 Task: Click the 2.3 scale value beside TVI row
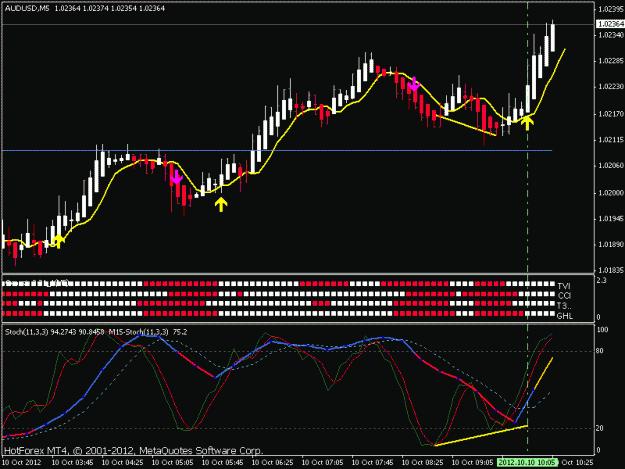click(x=601, y=281)
